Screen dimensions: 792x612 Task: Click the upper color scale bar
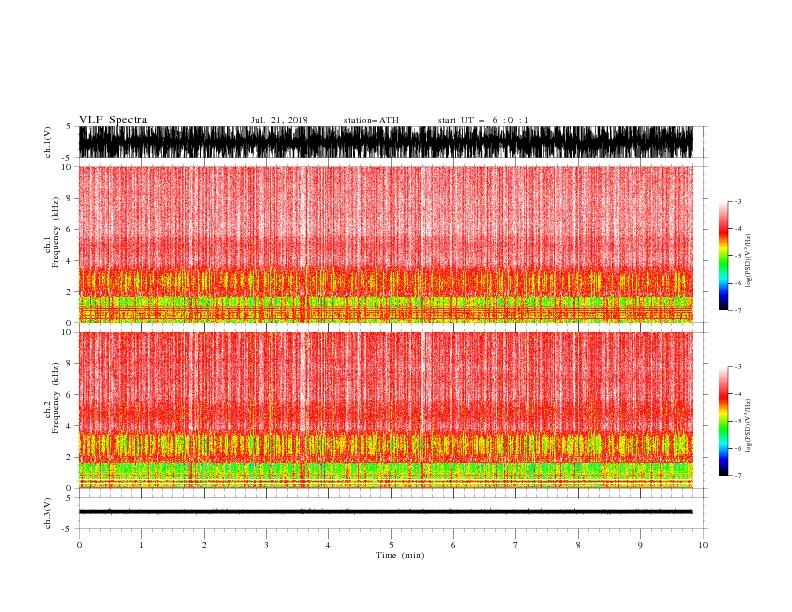[723, 256]
